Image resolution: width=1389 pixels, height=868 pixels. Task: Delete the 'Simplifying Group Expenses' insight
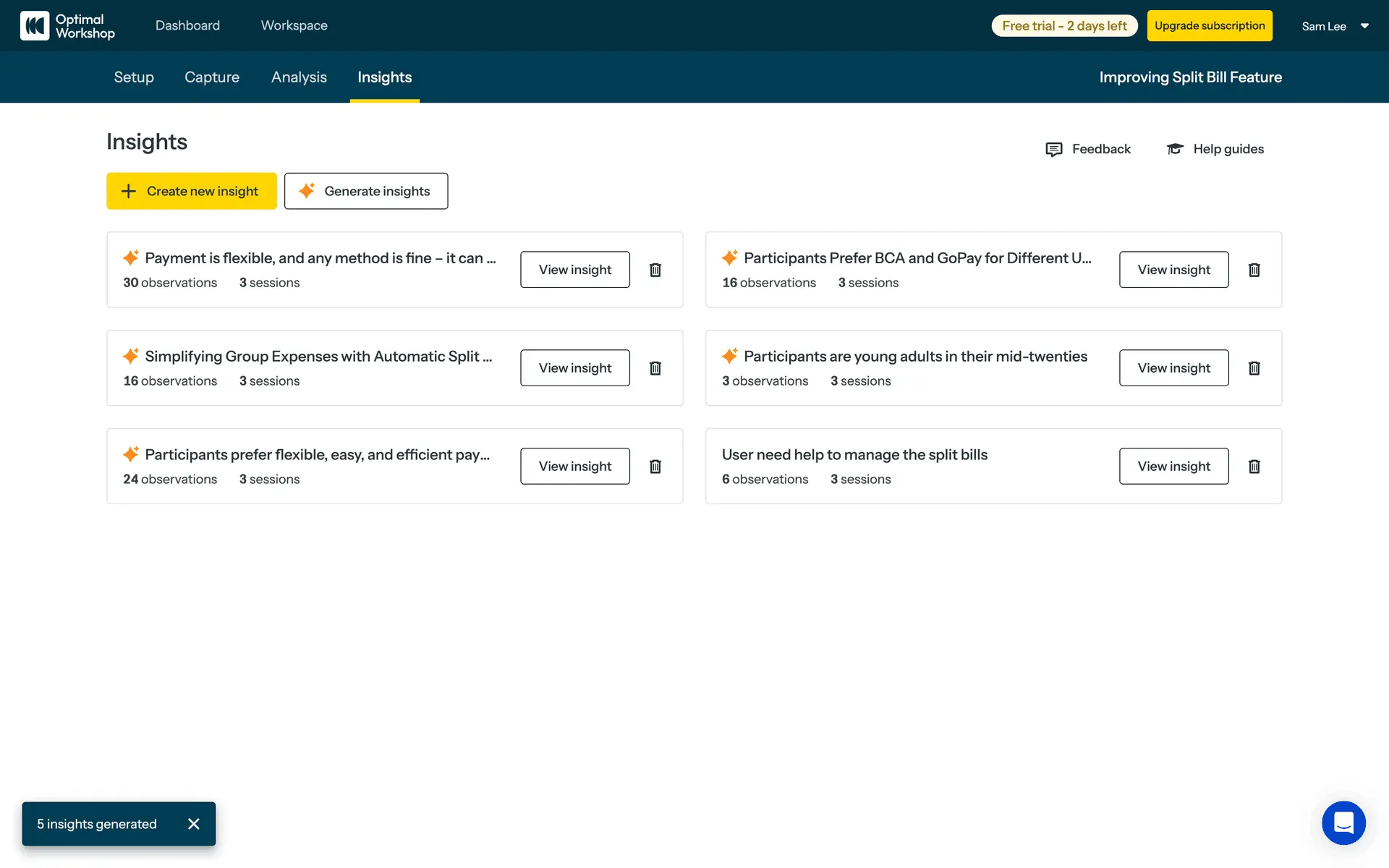point(655,368)
